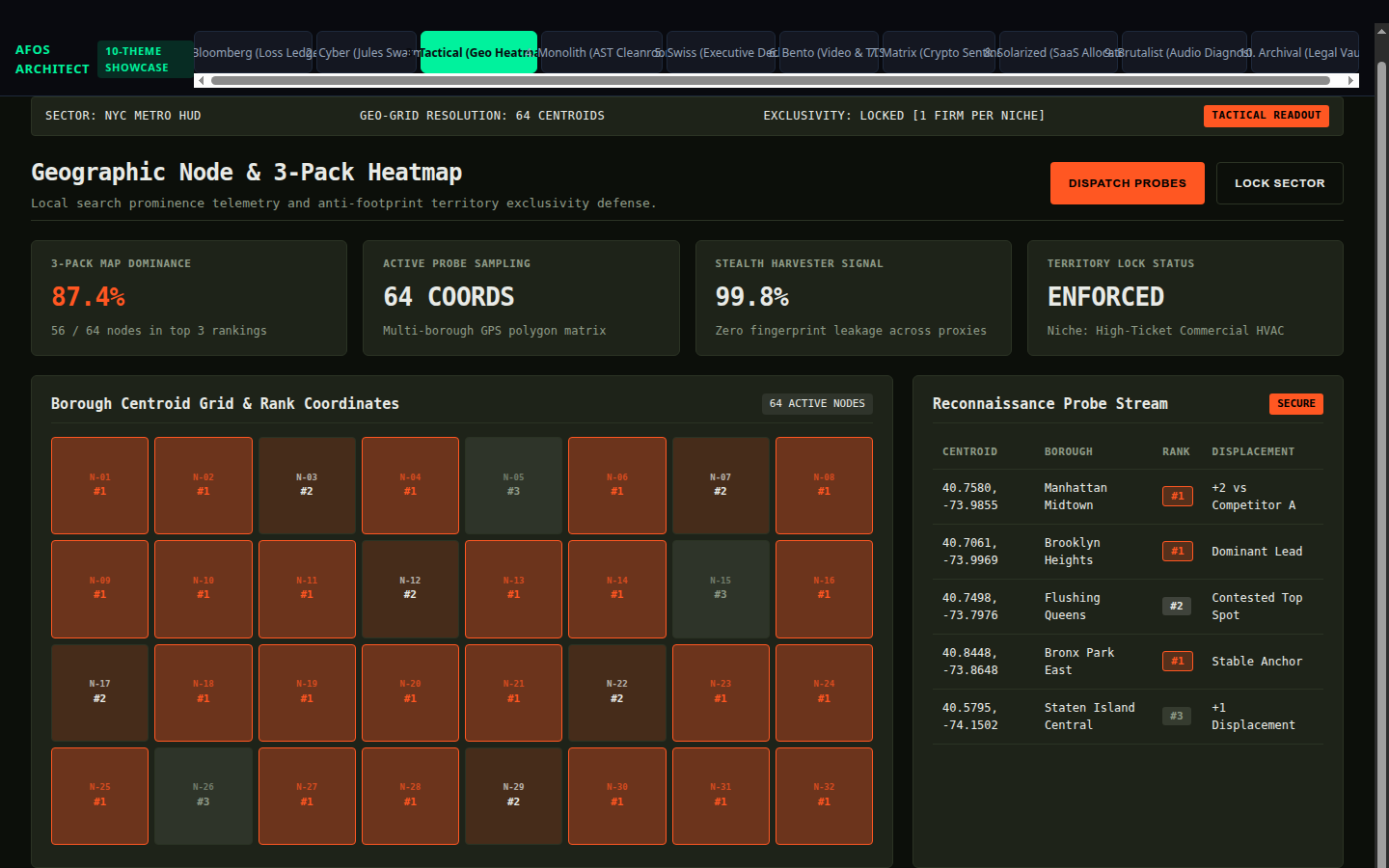Select grid node N-25
The width and height of the screenshot is (1389, 868).
100,796
